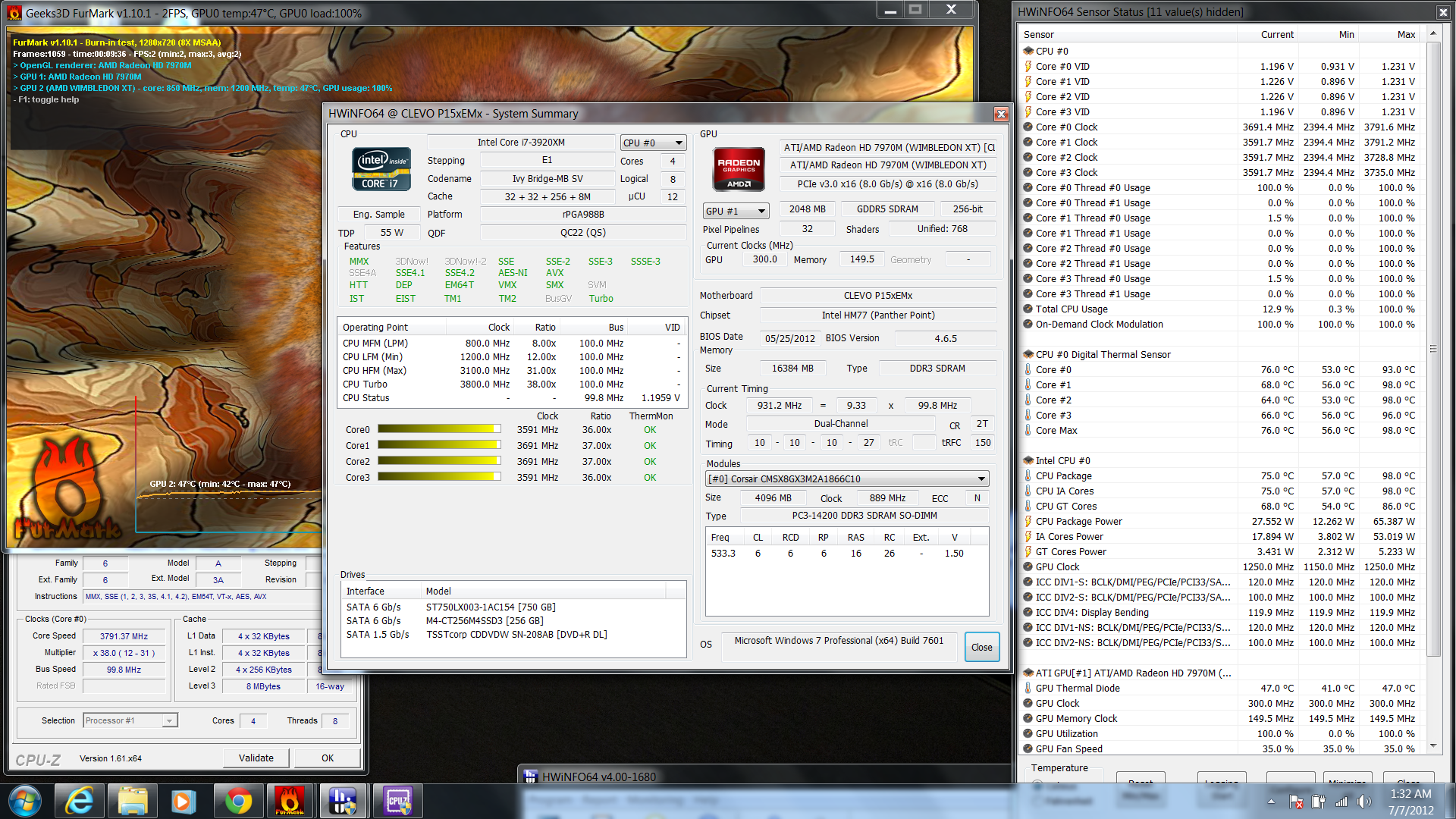Click the gauge icon beside On-Demand Clock Modulation
1456x819 pixels.
1028,324
